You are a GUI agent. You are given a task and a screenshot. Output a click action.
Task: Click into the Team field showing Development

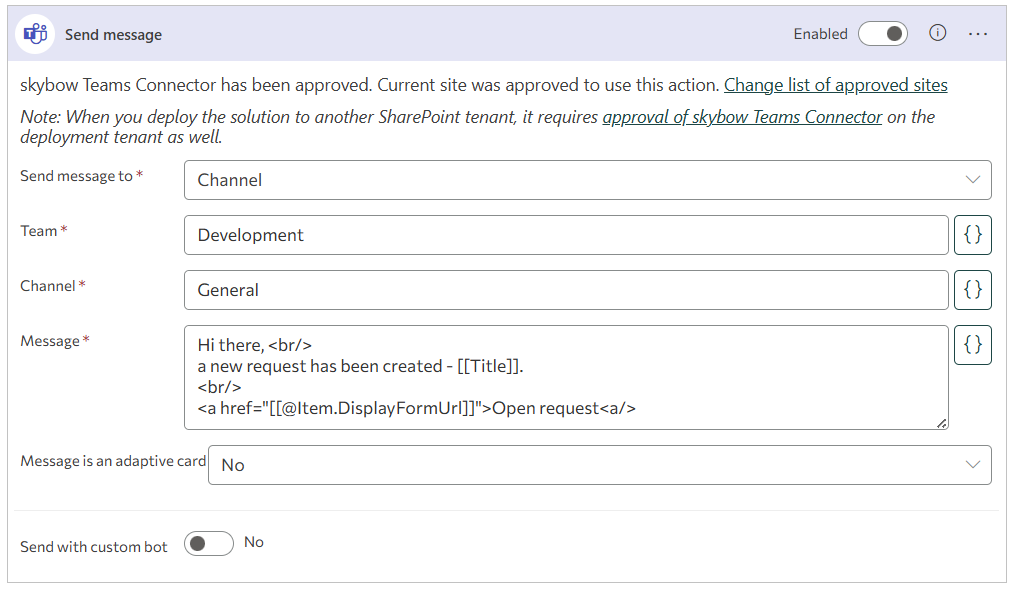[565, 235]
